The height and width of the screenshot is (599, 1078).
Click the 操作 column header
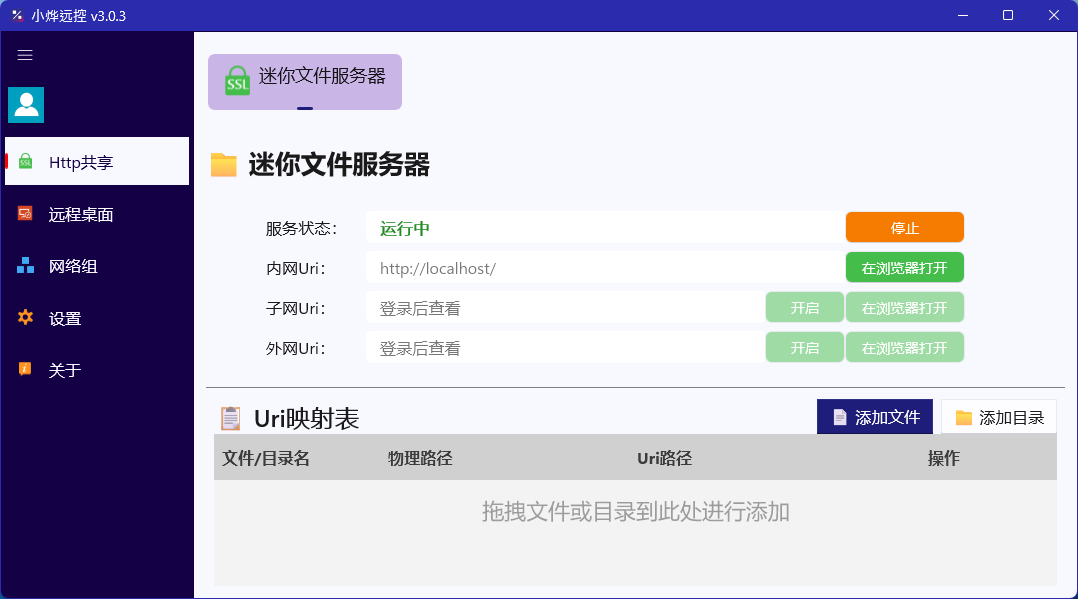[943, 458]
